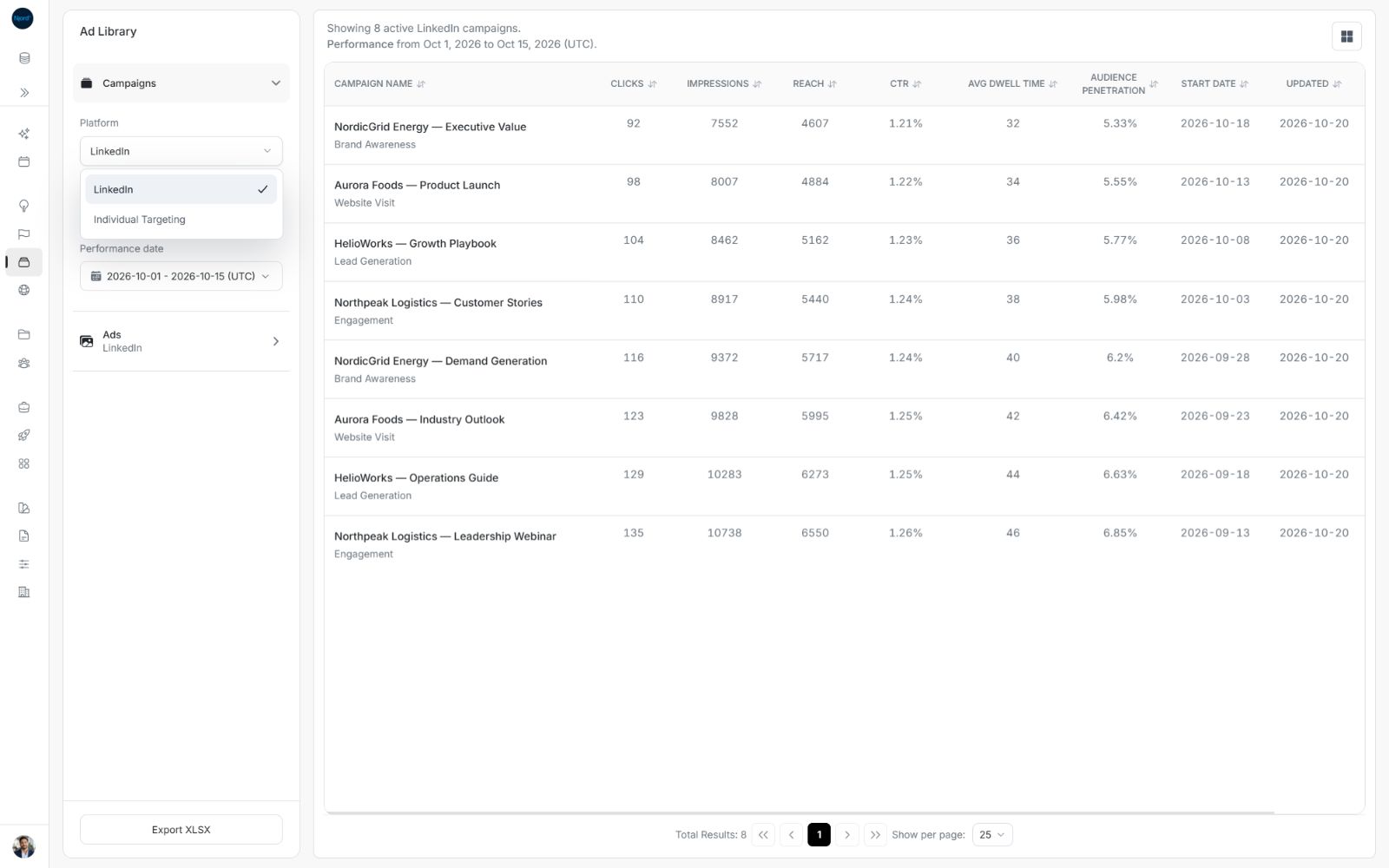Open HelioWorks — Growth Playbook campaign
Screen dimensions: 1389x868
(x=415, y=244)
